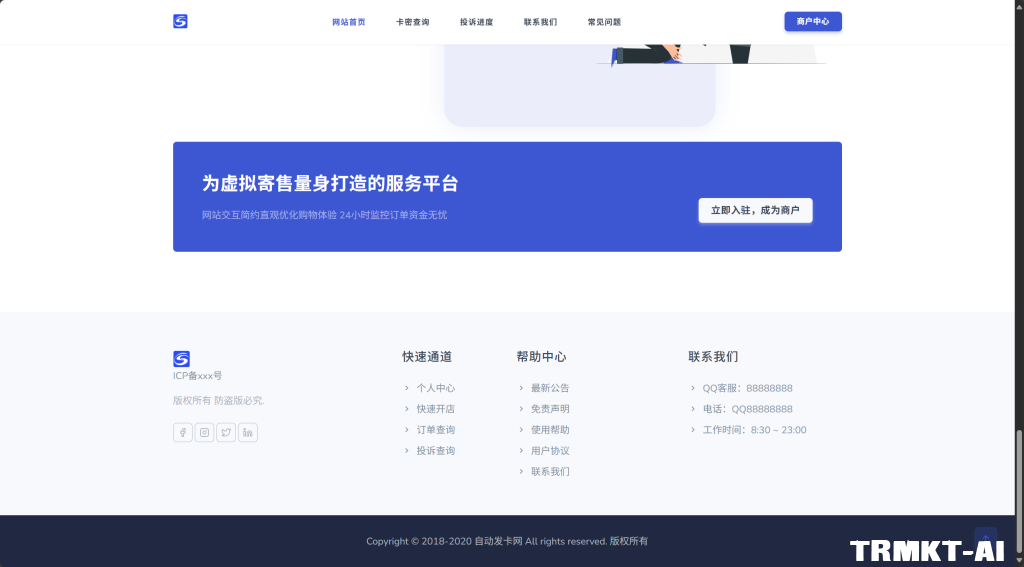Click the banner heading 为虚拟寄售量身打造的服务平台

point(330,184)
